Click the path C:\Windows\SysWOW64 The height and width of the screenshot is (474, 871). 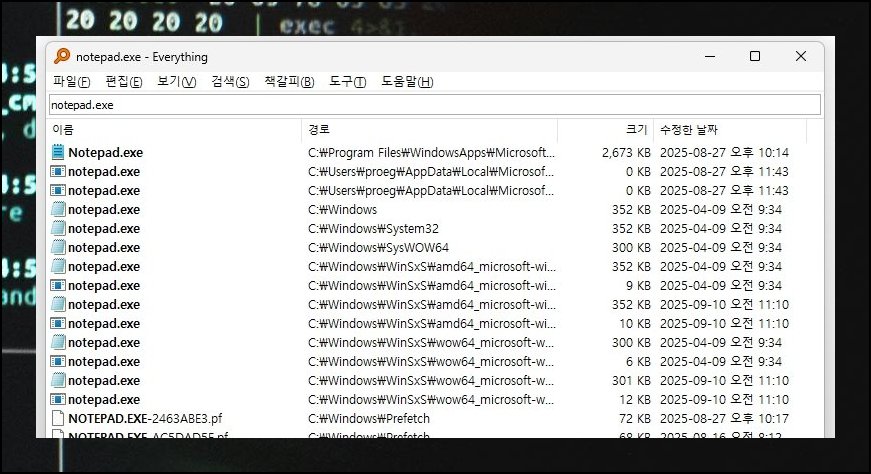pos(378,247)
